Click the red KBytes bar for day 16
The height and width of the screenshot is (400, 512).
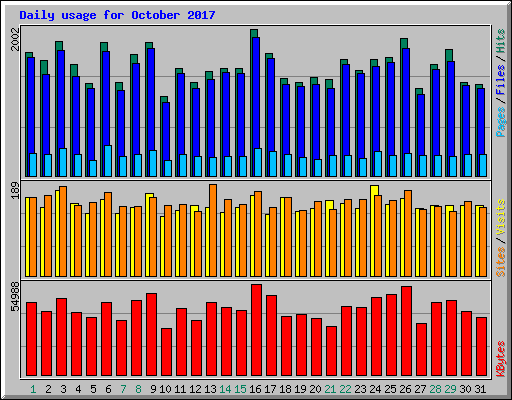(257, 330)
